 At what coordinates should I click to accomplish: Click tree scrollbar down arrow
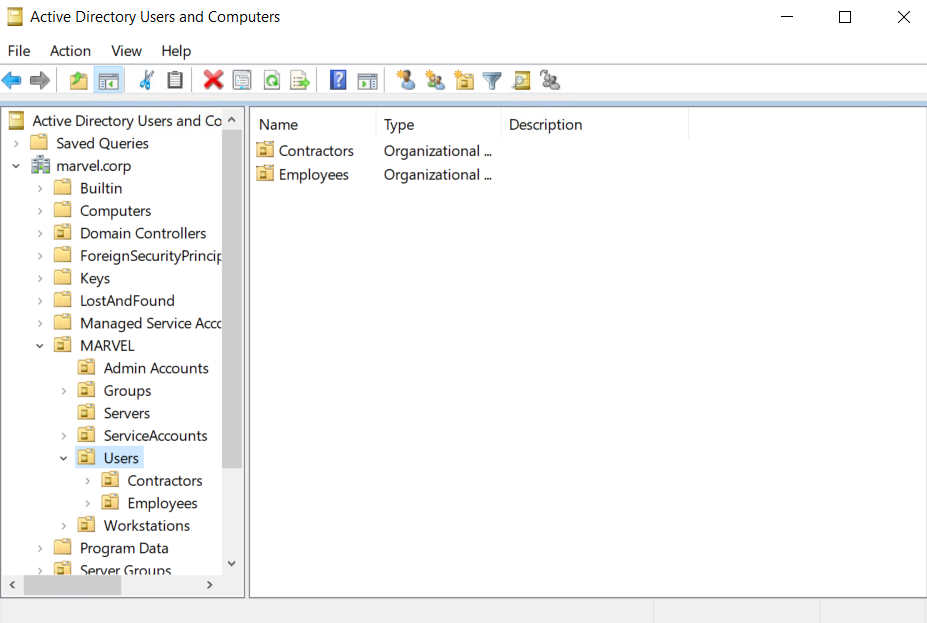click(232, 563)
